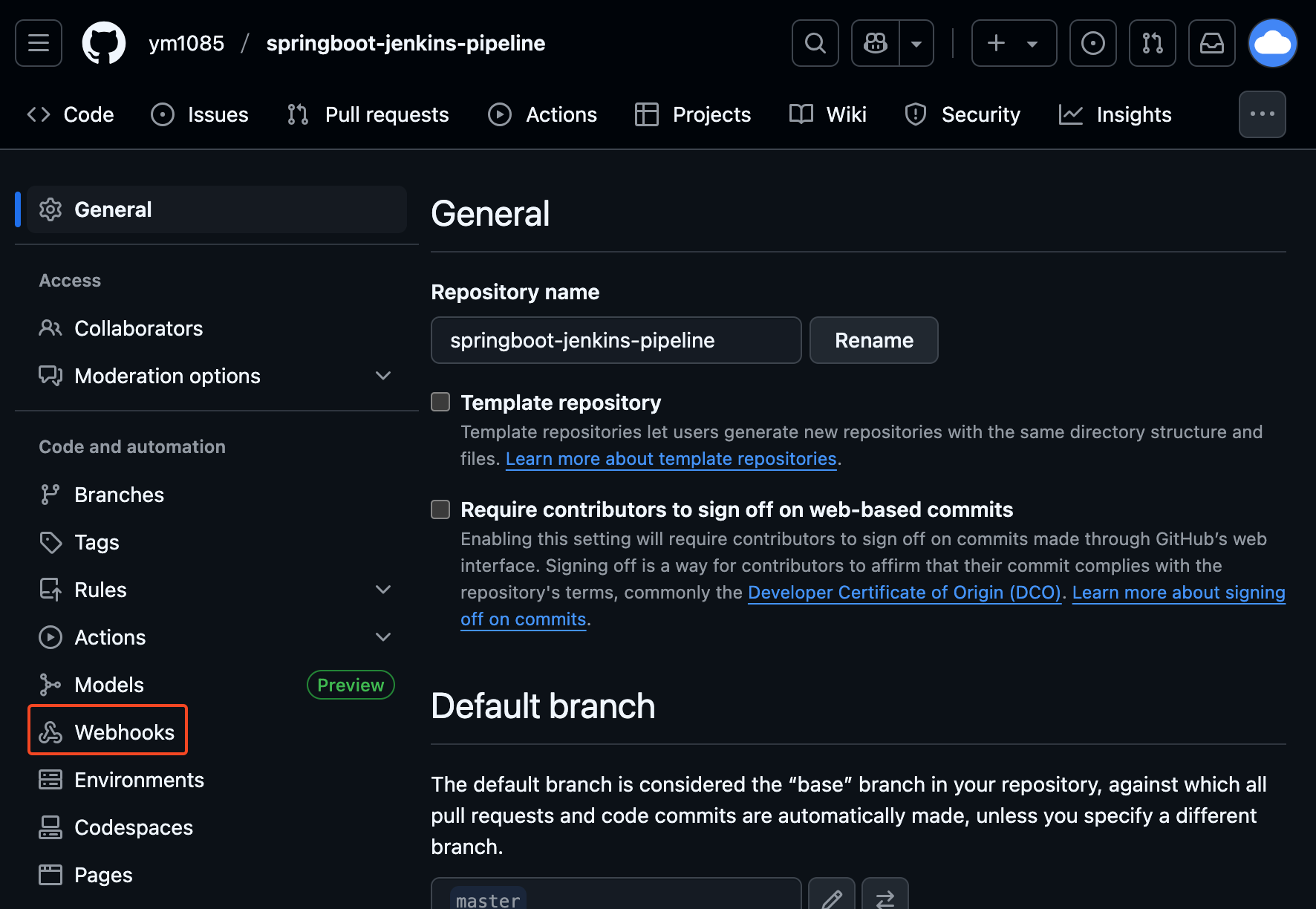Click the General gear icon

click(x=51, y=209)
